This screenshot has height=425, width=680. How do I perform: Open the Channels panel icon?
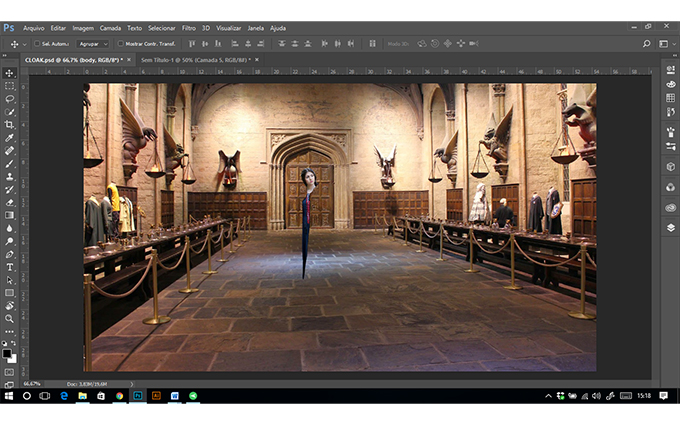(x=670, y=187)
